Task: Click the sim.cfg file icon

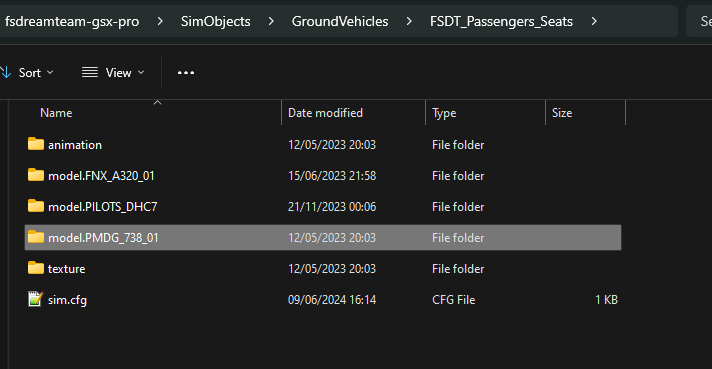Action: tap(35, 299)
